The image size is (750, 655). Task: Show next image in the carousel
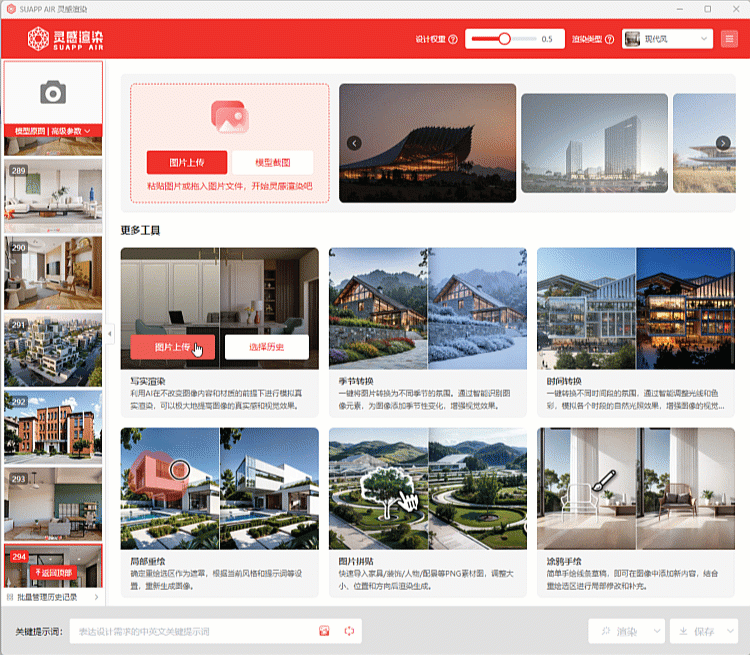(x=725, y=143)
